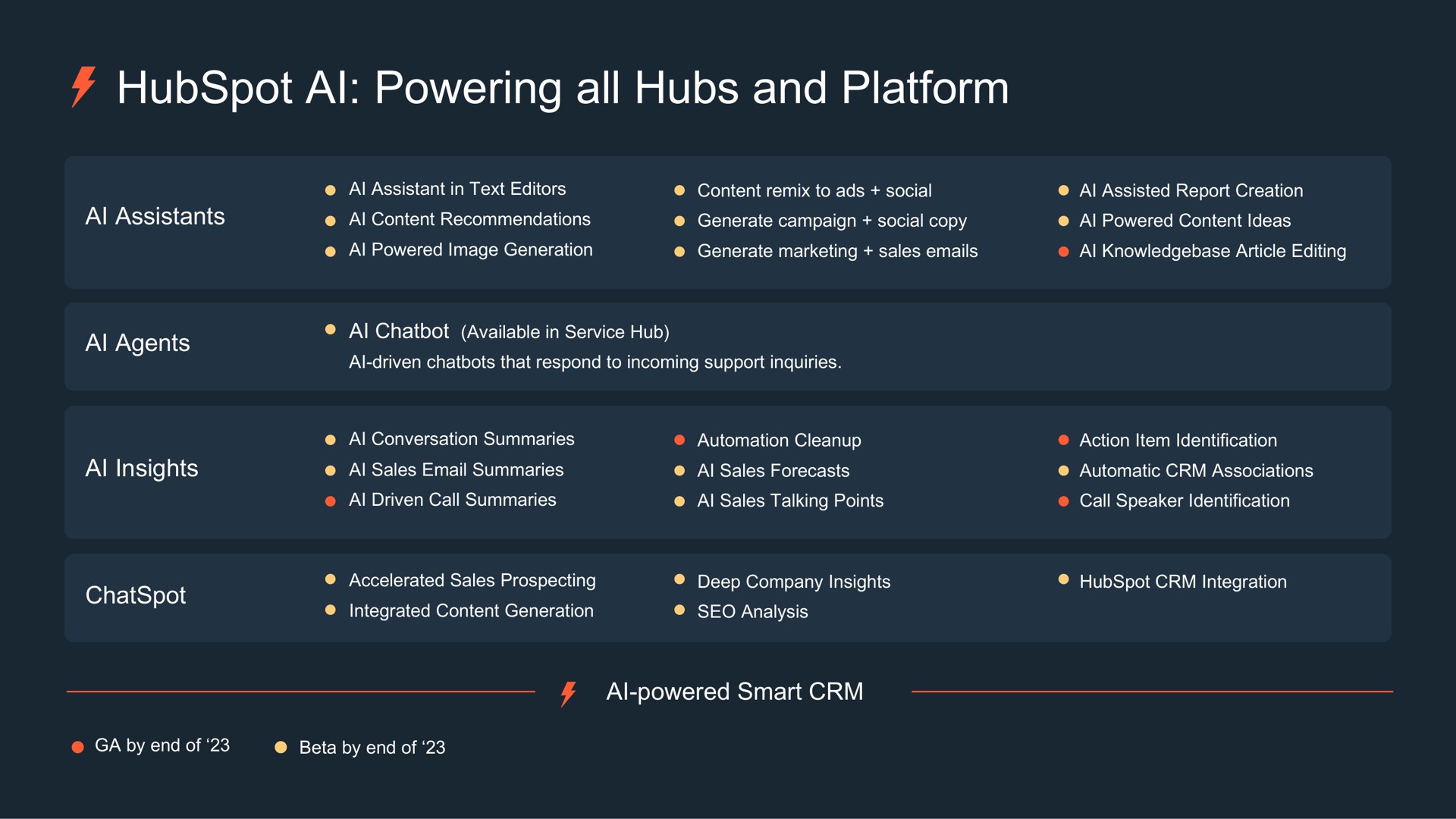Click Deep Company Insights

tap(794, 582)
